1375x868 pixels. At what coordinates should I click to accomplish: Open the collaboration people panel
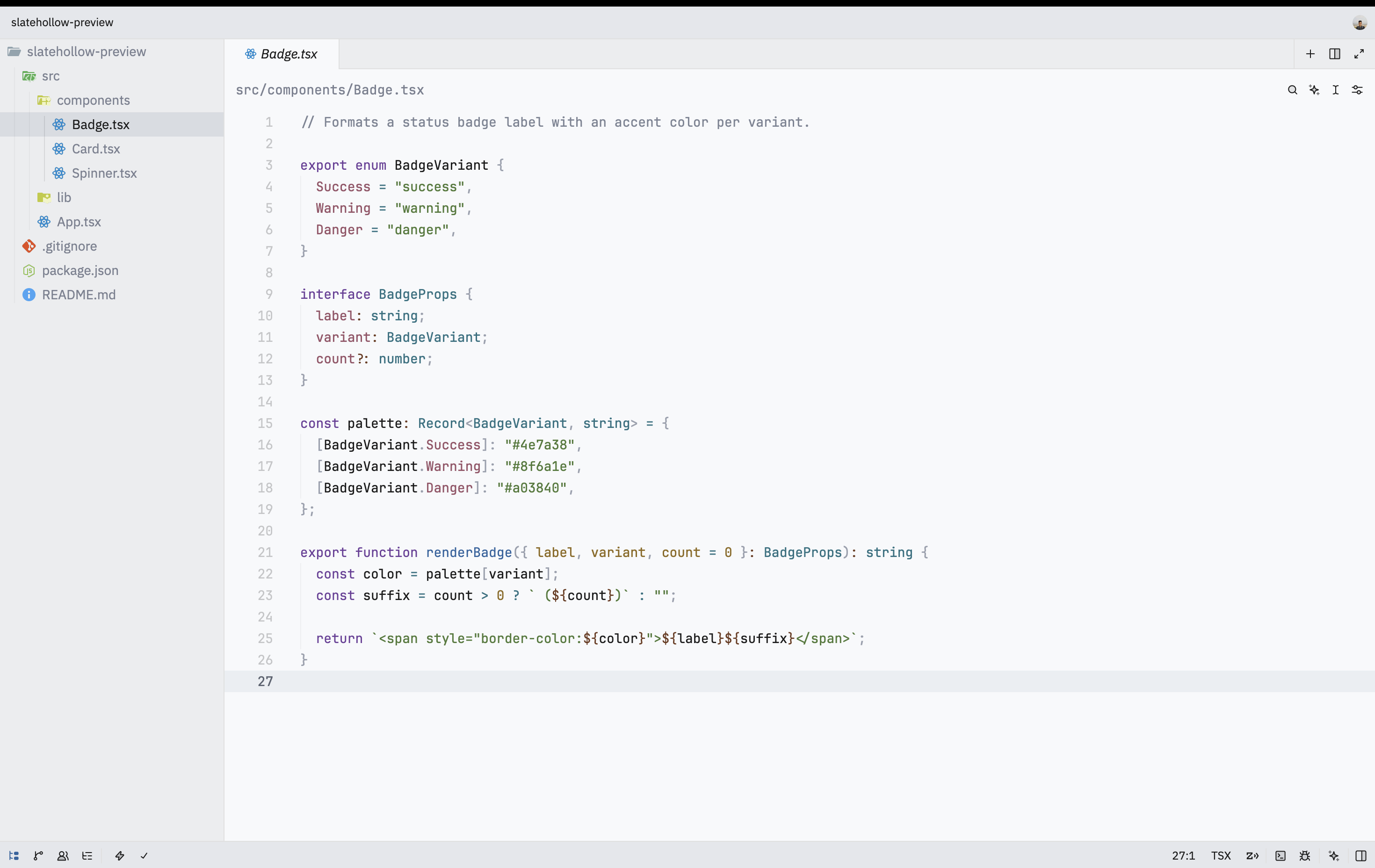point(63,855)
